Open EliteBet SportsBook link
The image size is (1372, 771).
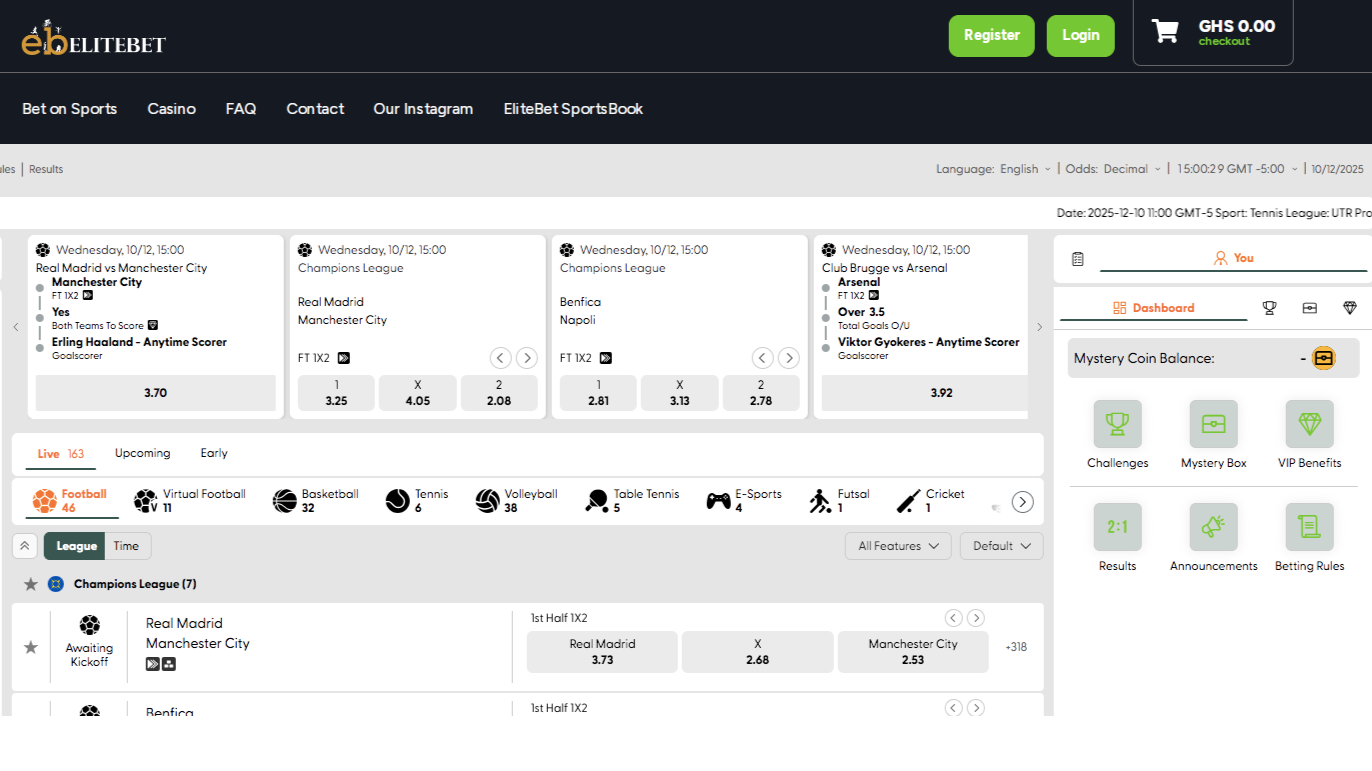(x=574, y=109)
